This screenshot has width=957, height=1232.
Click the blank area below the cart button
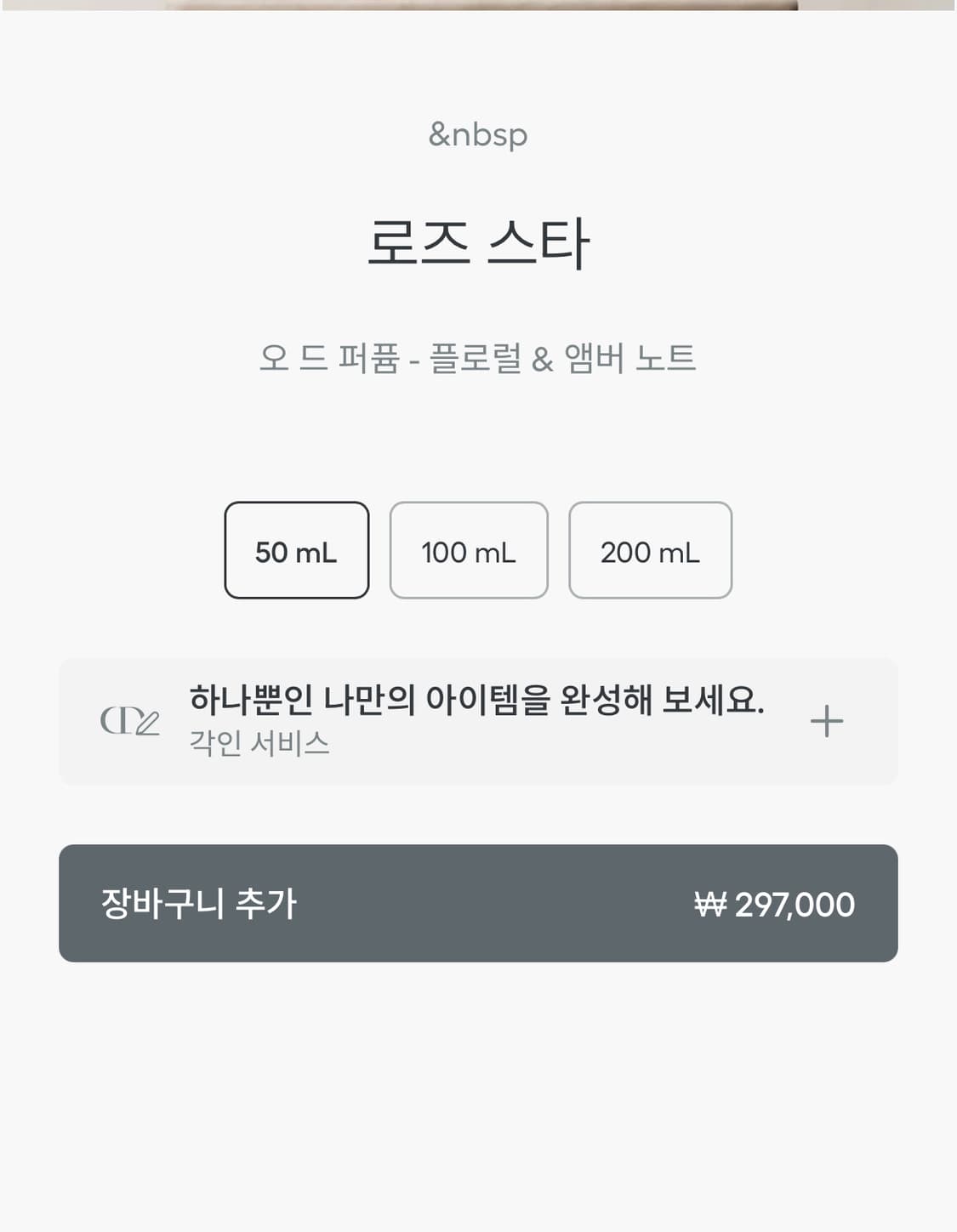pos(478,1097)
